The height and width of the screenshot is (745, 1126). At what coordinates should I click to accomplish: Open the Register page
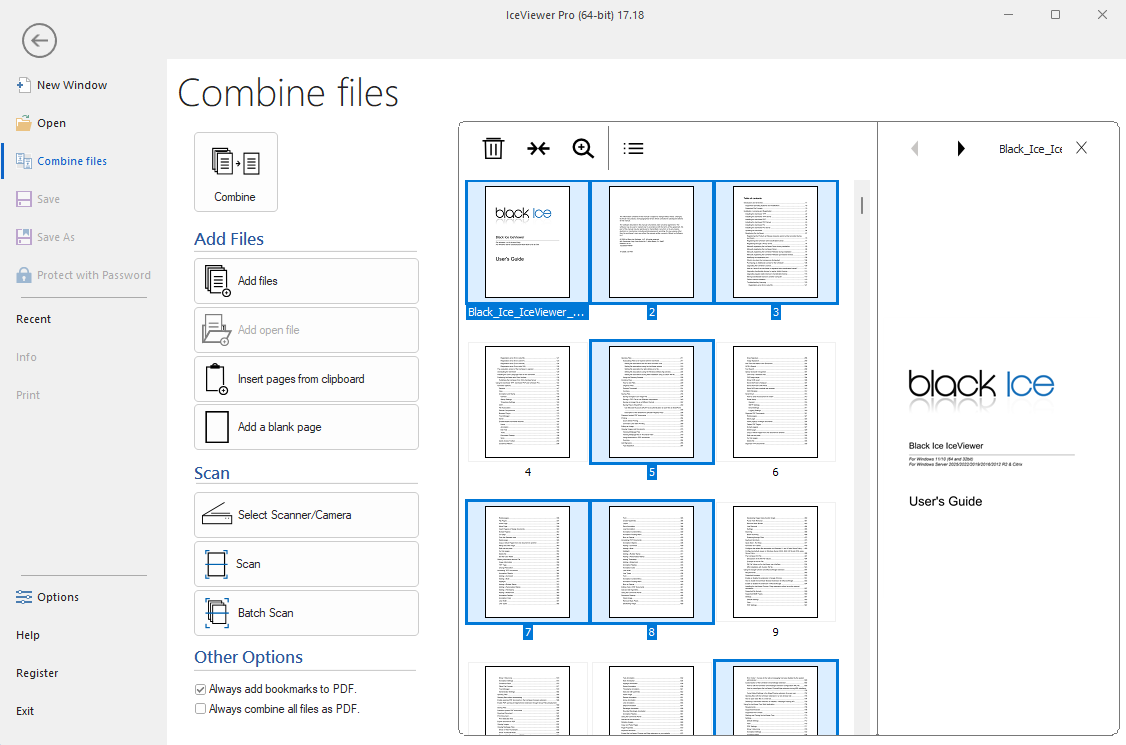coord(37,673)
